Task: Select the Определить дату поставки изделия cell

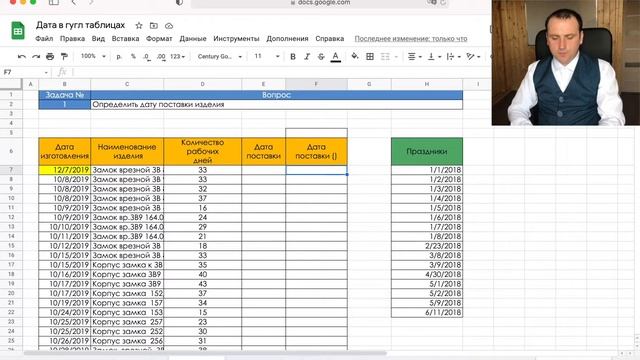Action: click(277, 104)
